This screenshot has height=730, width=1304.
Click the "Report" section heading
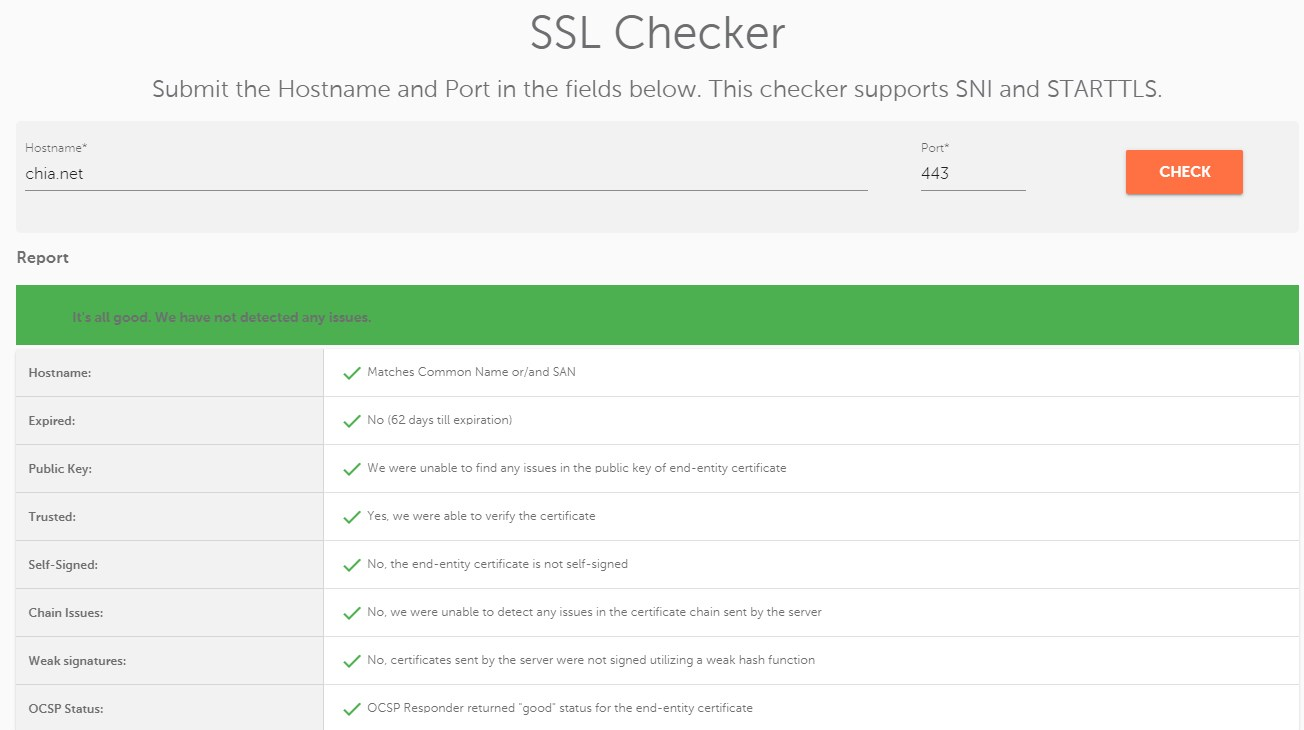(43, 258)
